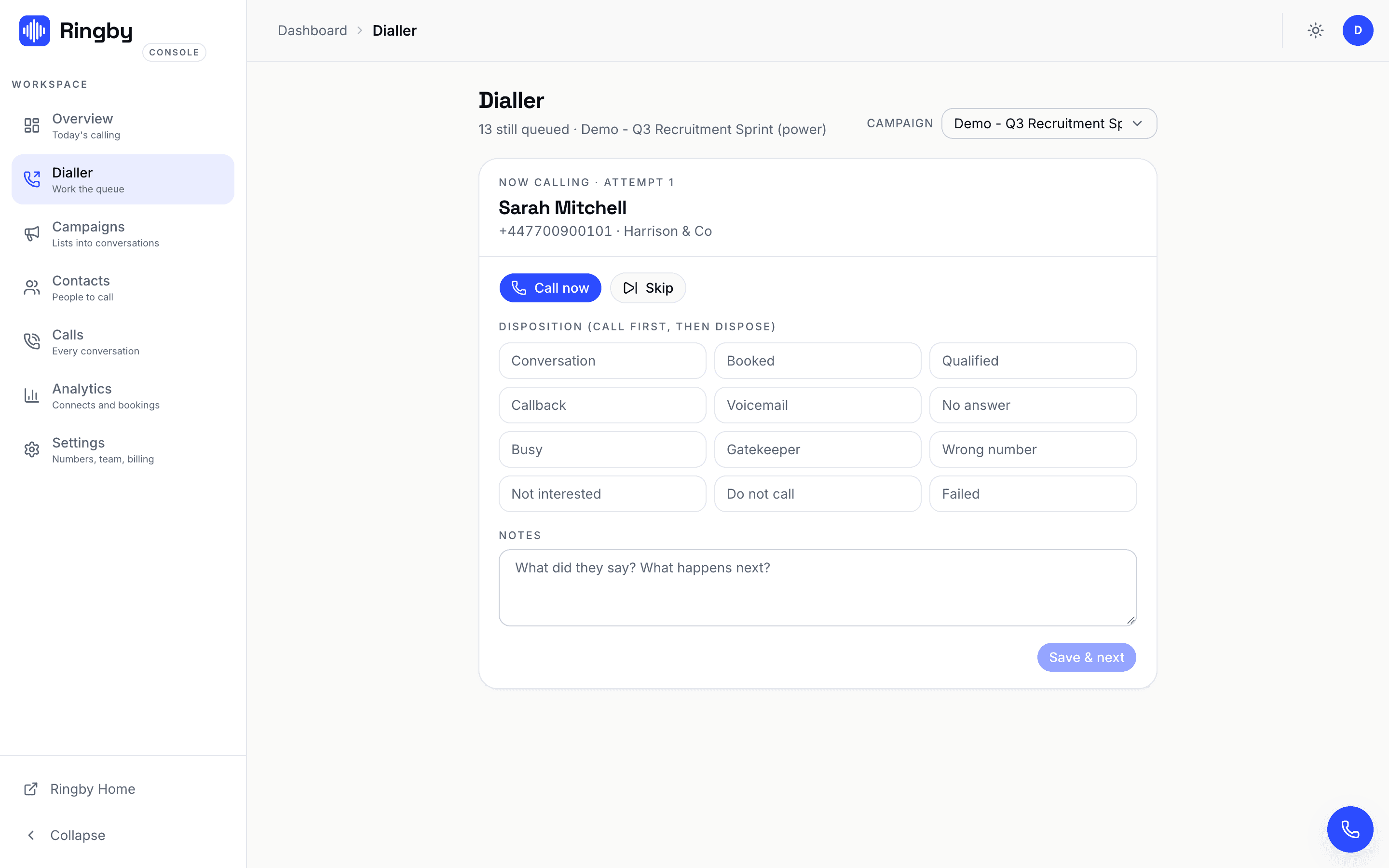Screen dimensions: 1389x868
Task: Choose the Gatekeeper disposition
Action: [817, 449]
